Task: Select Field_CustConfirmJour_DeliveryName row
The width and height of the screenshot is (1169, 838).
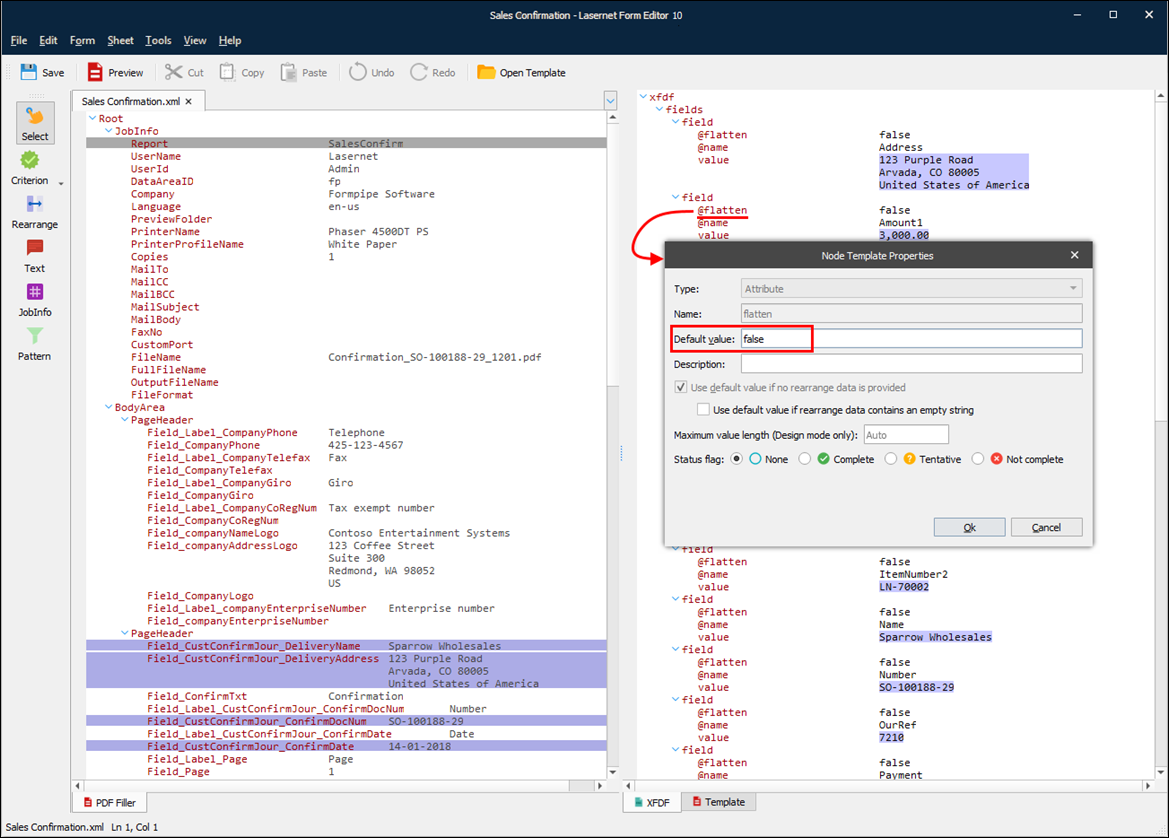Action: click(x=346, y=646)
